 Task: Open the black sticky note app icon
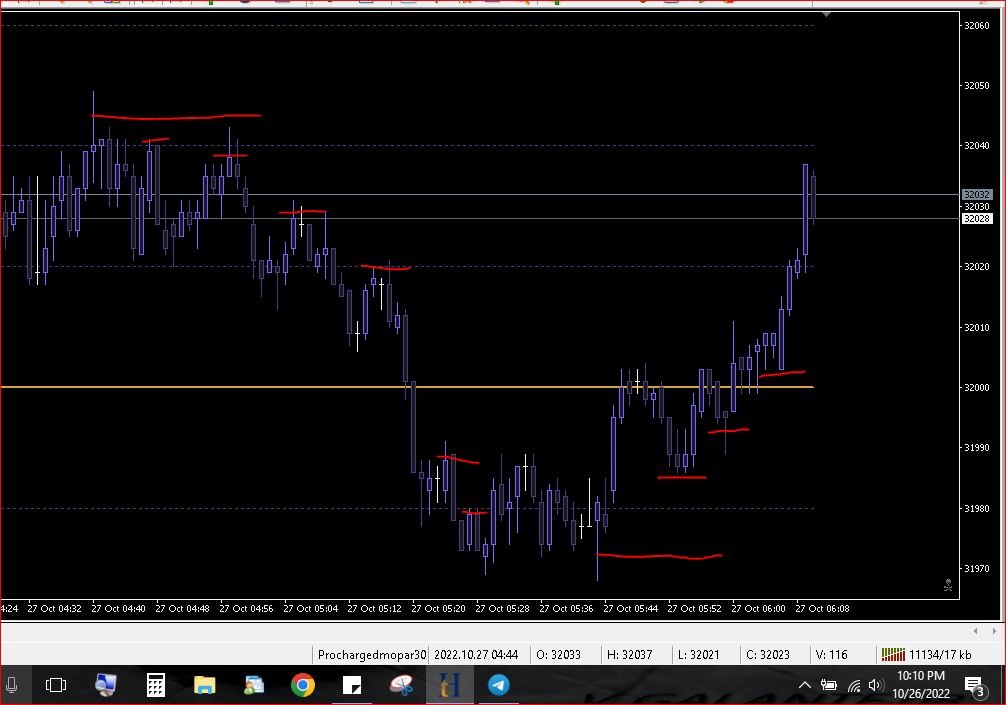point(352,685)
